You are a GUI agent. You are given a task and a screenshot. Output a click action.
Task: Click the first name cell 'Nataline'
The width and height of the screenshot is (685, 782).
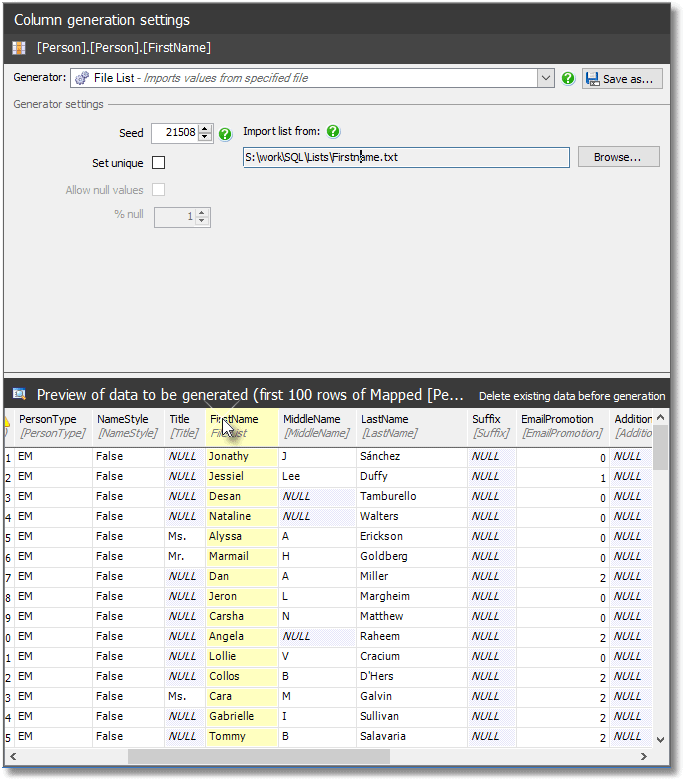(x=242, y=516)
